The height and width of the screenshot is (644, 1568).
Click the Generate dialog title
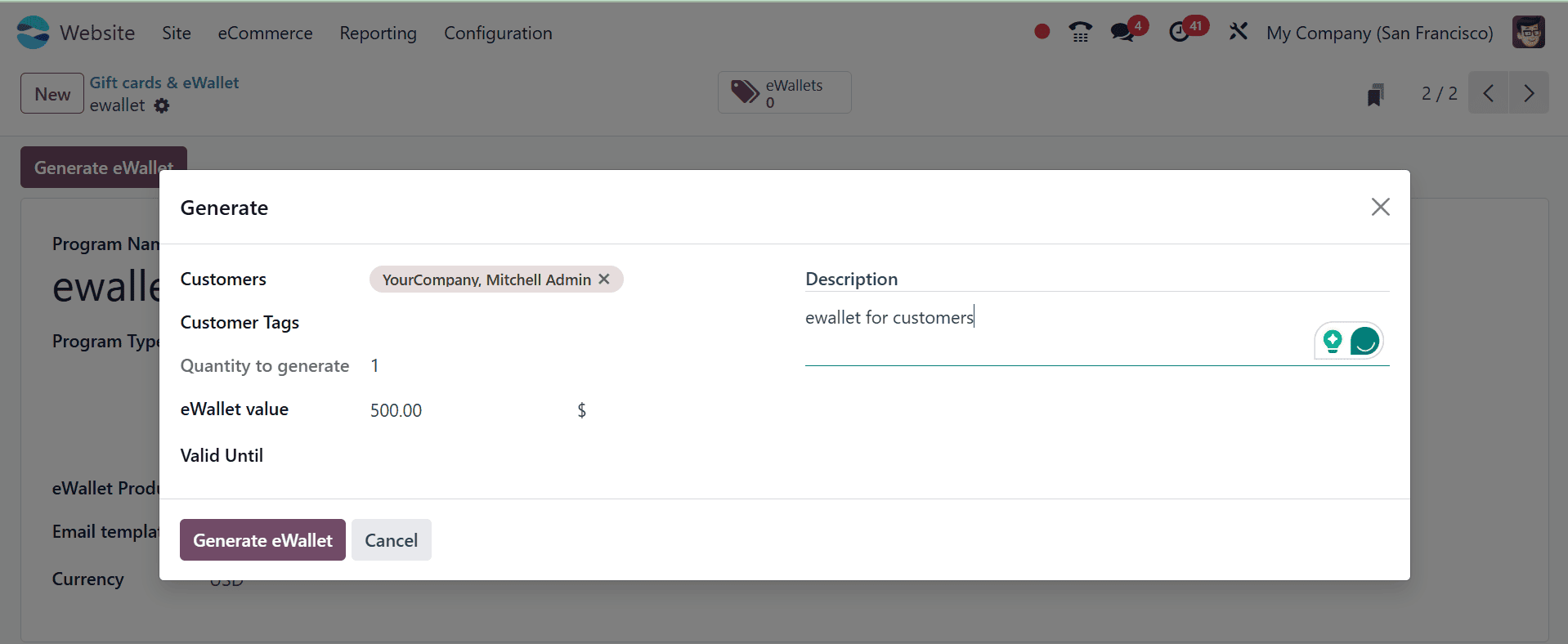tap(224, 208)
